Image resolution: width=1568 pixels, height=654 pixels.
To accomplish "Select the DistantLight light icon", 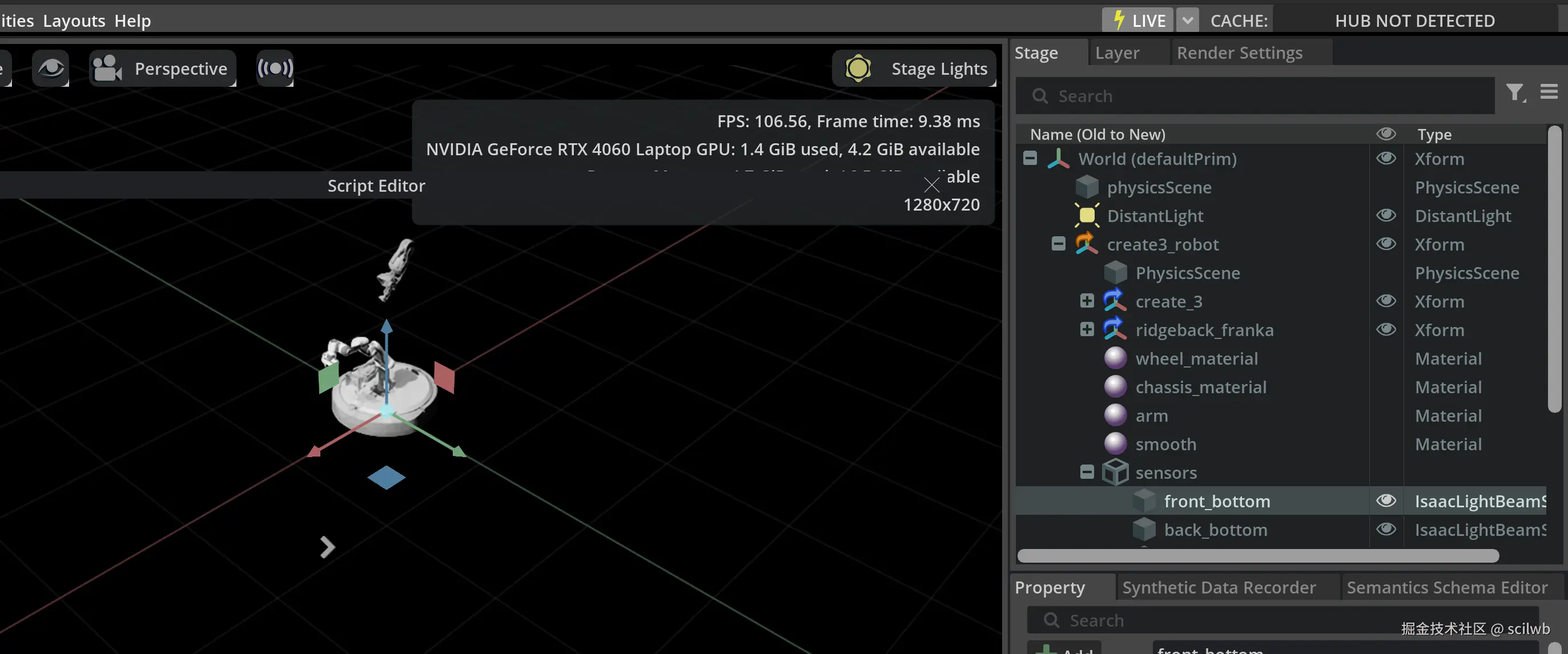I will pos(1087,215).
